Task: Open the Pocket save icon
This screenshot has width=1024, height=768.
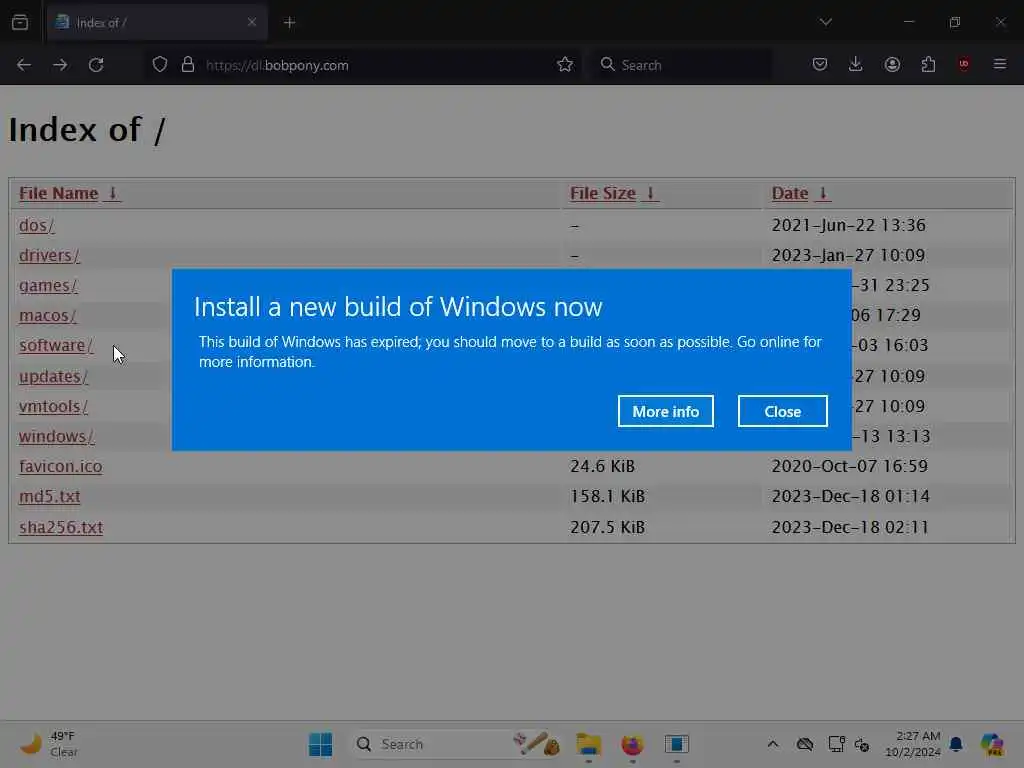Action: (x=820, y=64)
